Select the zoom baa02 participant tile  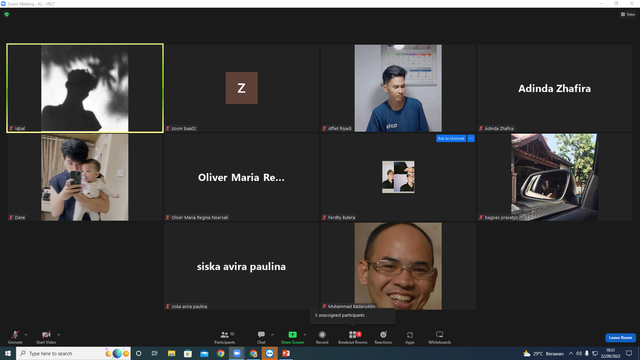(x=242, y=88)
